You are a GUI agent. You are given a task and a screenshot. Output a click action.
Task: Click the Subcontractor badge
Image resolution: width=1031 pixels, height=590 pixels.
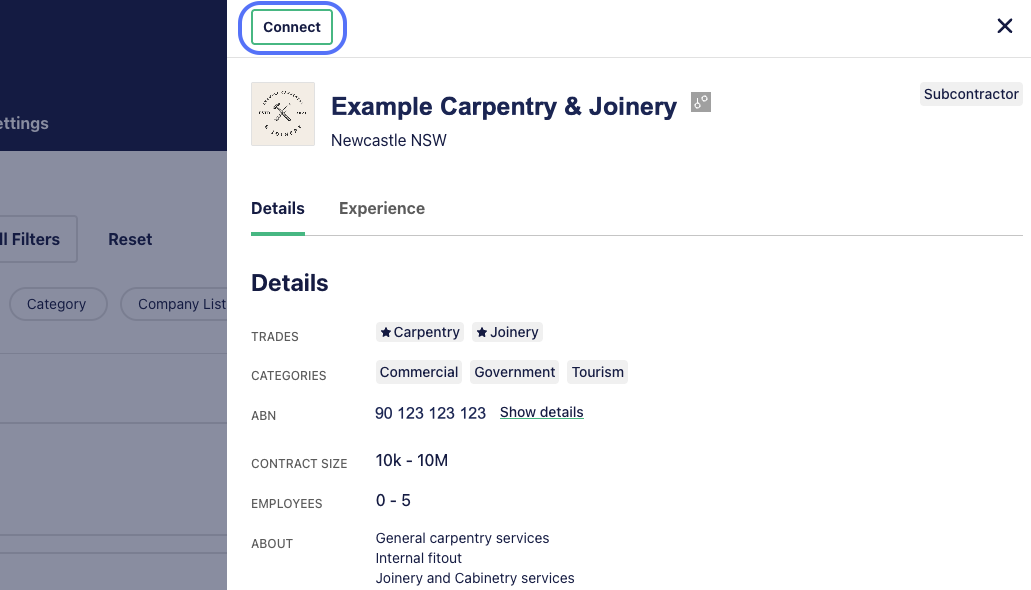(971, 94)
